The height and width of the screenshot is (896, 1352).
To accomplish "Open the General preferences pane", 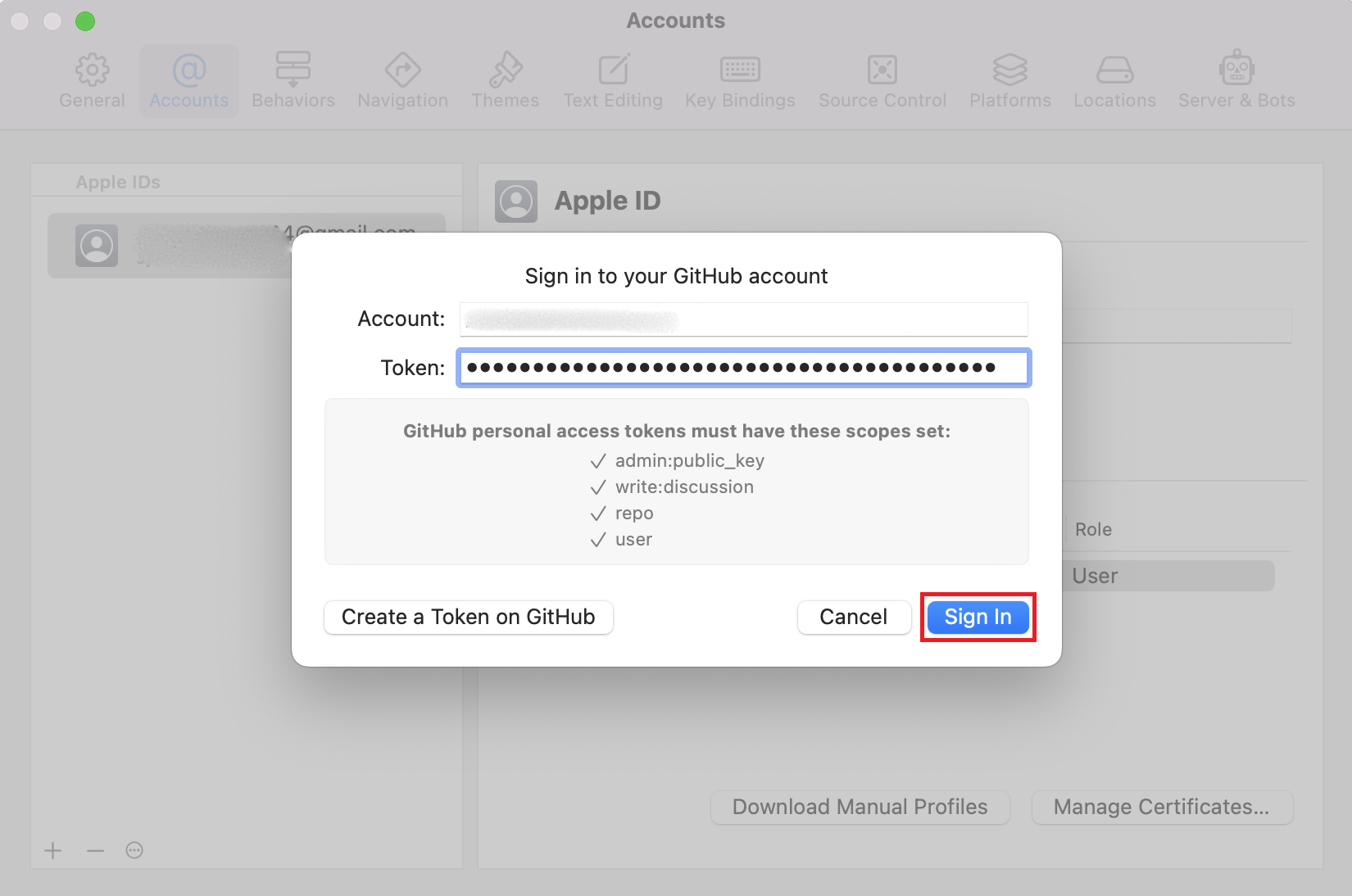I will (x=92, y=81).
